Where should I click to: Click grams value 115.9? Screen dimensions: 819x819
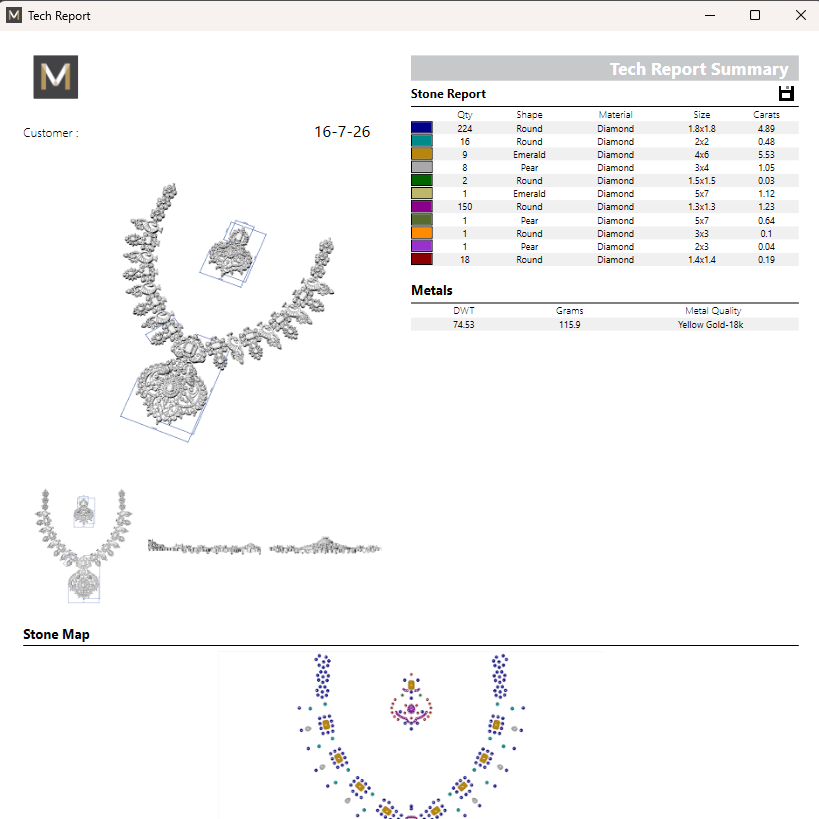(x=569, y=325)
